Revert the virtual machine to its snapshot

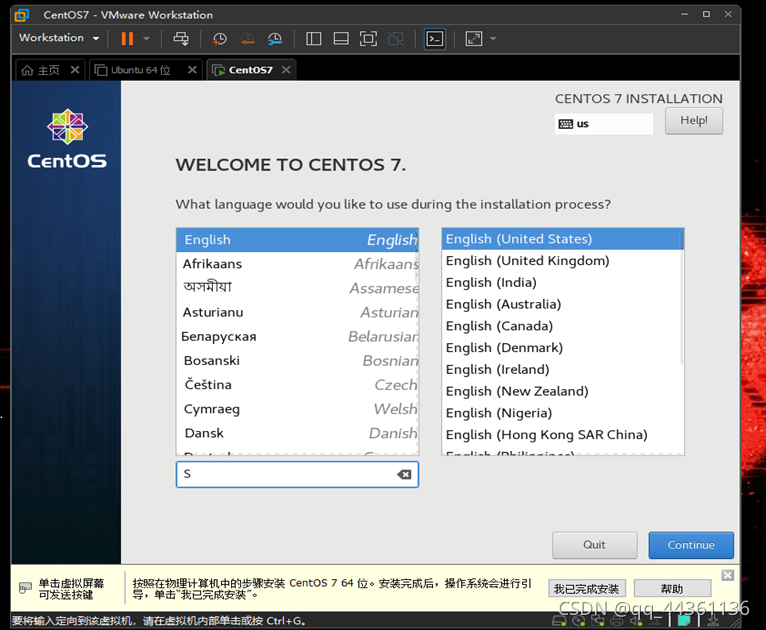[x=248, y=39]
